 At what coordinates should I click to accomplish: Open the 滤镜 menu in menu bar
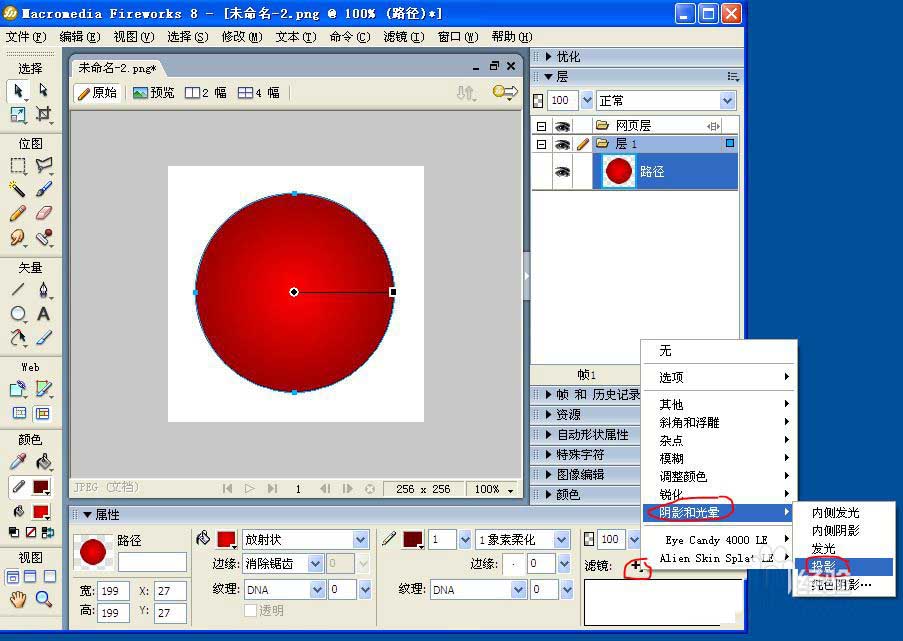[x=404, y=37]
